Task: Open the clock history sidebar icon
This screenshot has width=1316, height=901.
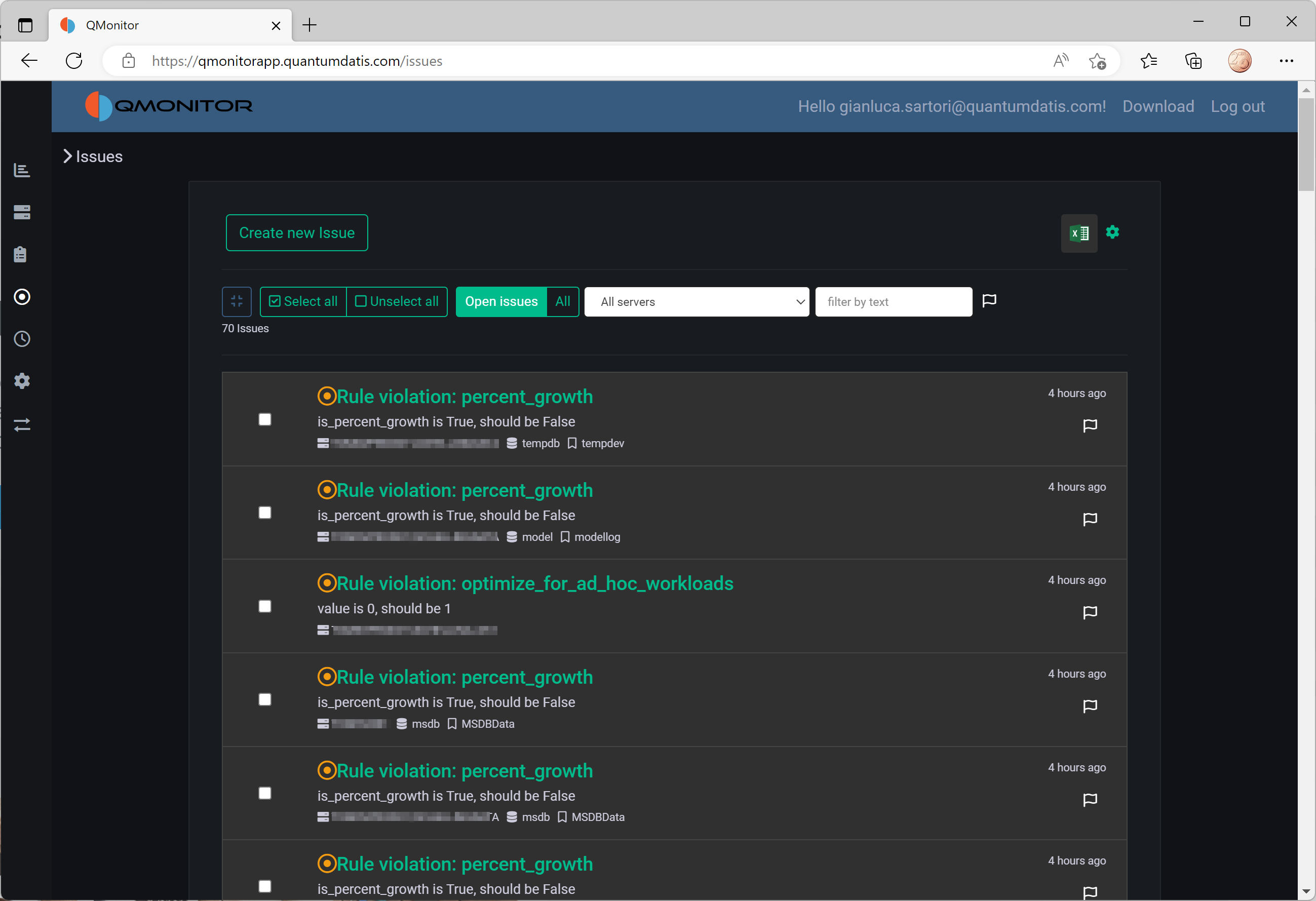Action: [22, 339]
